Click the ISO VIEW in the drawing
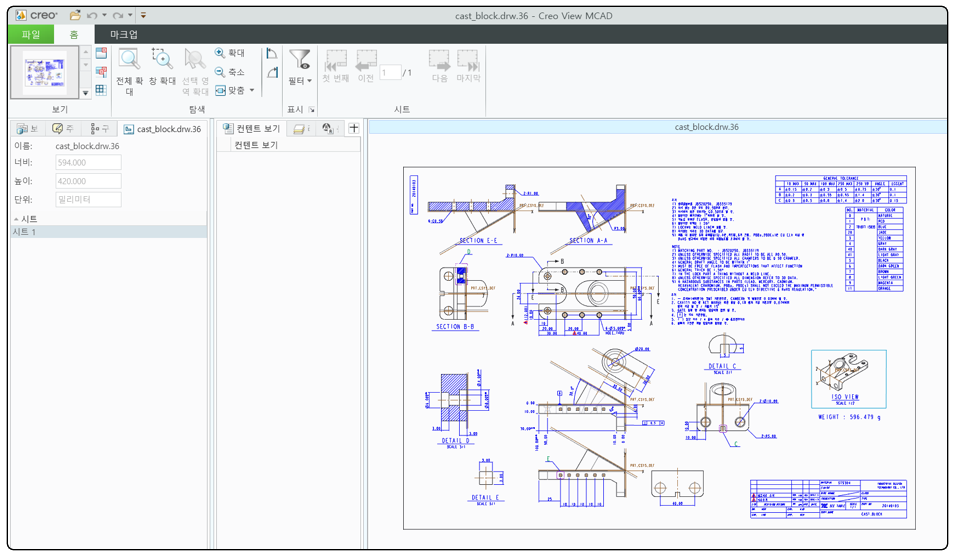Image resolution: width=955 pixels, height=559 pixels. coord(848,379)
